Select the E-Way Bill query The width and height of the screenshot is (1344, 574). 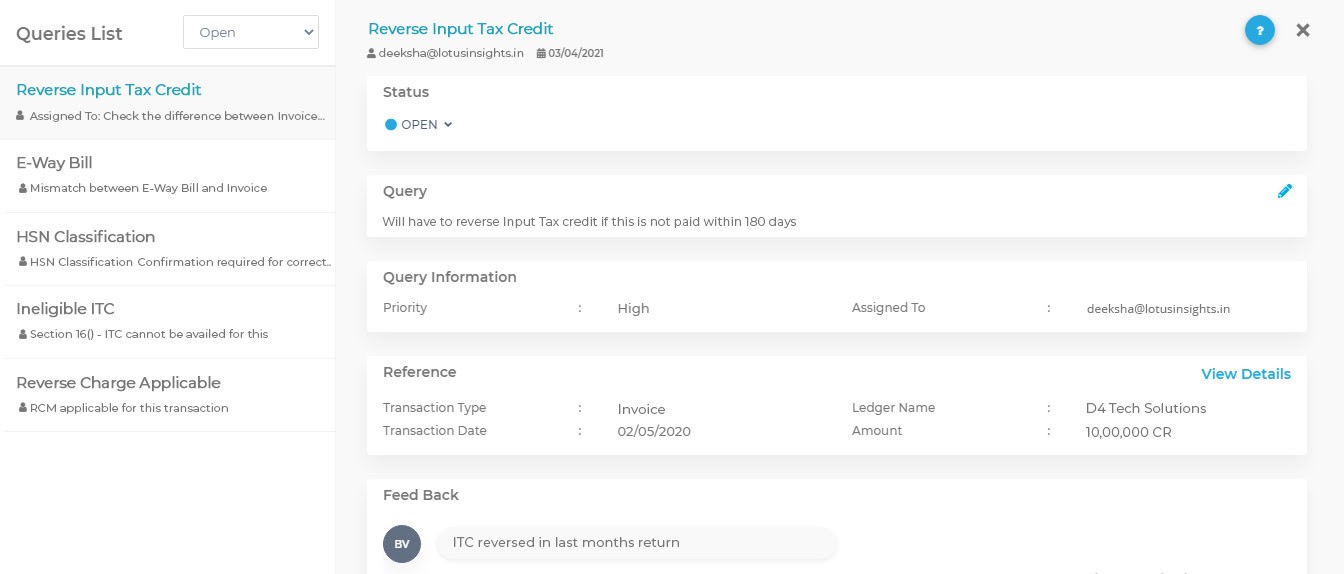[x=54, y=163]
